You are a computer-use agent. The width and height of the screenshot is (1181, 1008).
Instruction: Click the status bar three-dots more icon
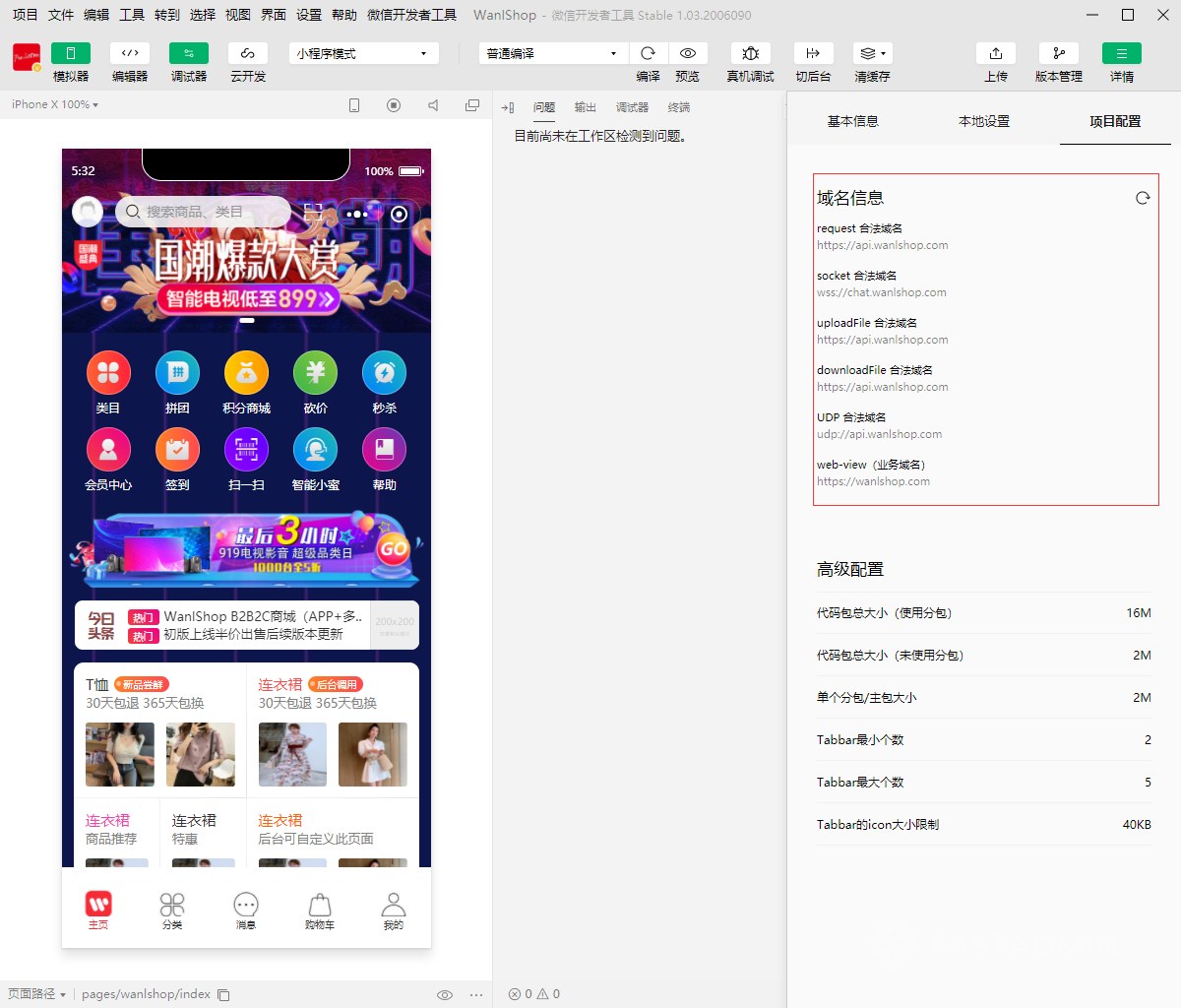click(476, 995)
